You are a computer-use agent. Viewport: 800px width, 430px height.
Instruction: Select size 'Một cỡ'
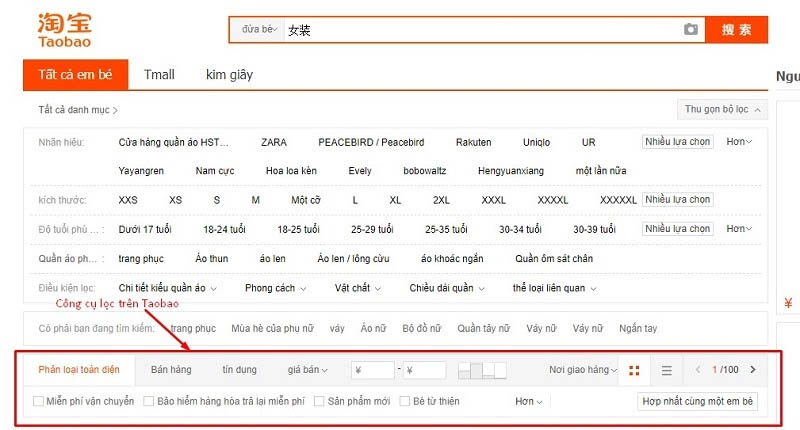pos(306,200)
